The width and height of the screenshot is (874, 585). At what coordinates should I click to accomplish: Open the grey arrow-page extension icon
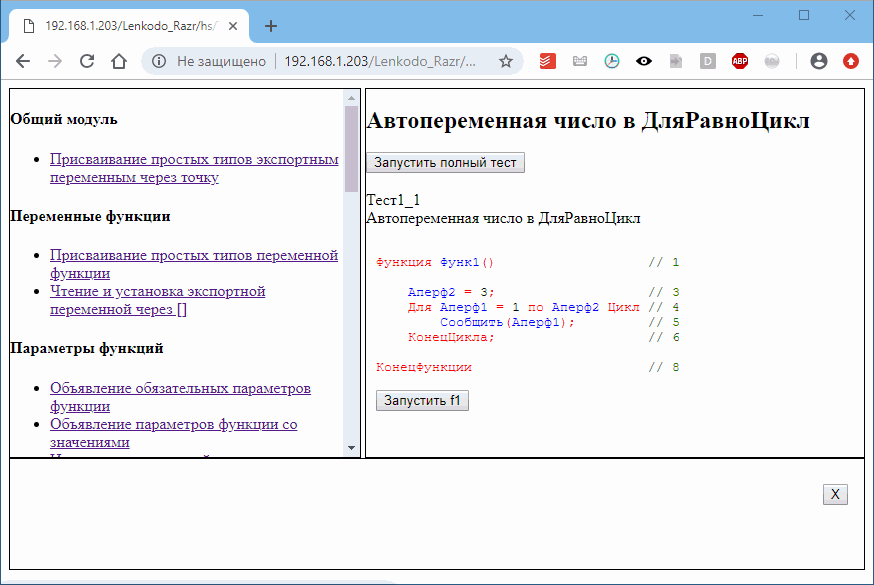click(x=676, y=61)
